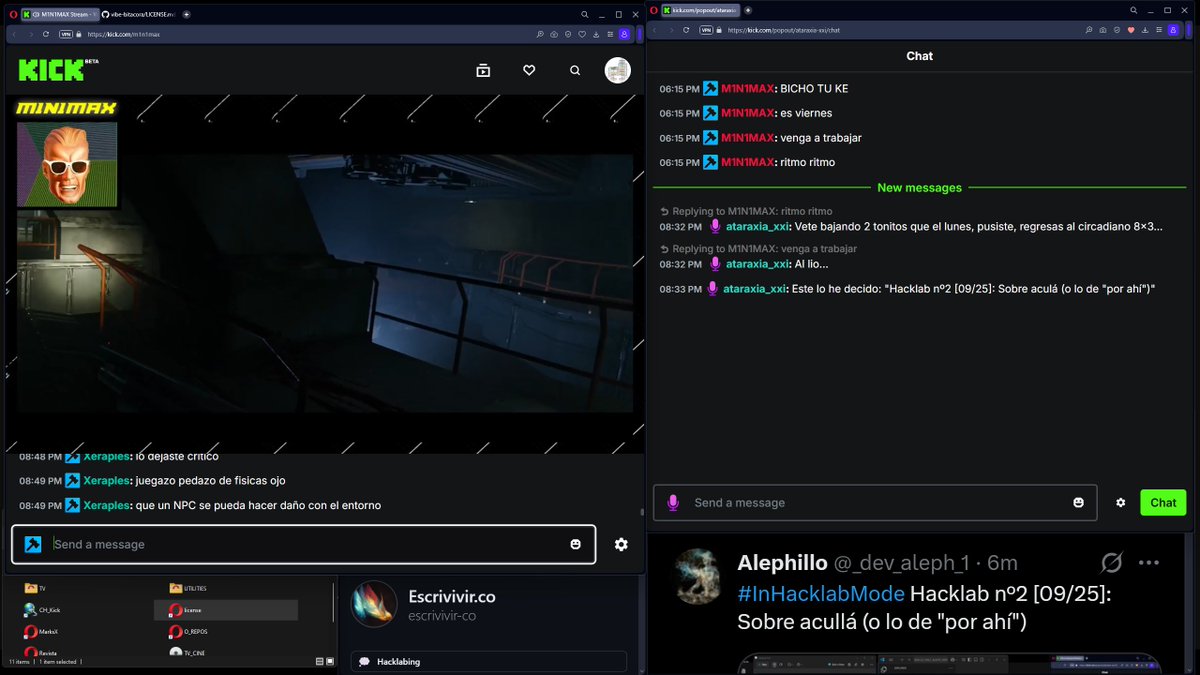
Task: Toggle VPN badge in left window address bar
Action: pyautogui.click(x=66, y=34)
